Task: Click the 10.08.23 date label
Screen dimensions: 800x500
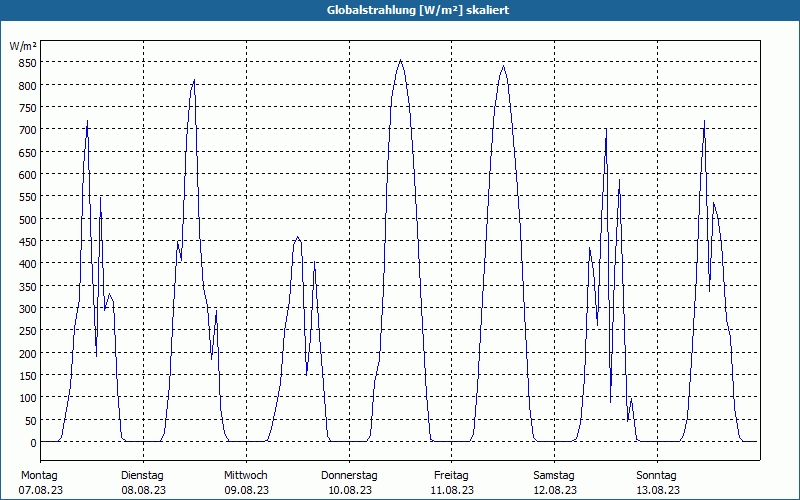Action: point(349,490)
